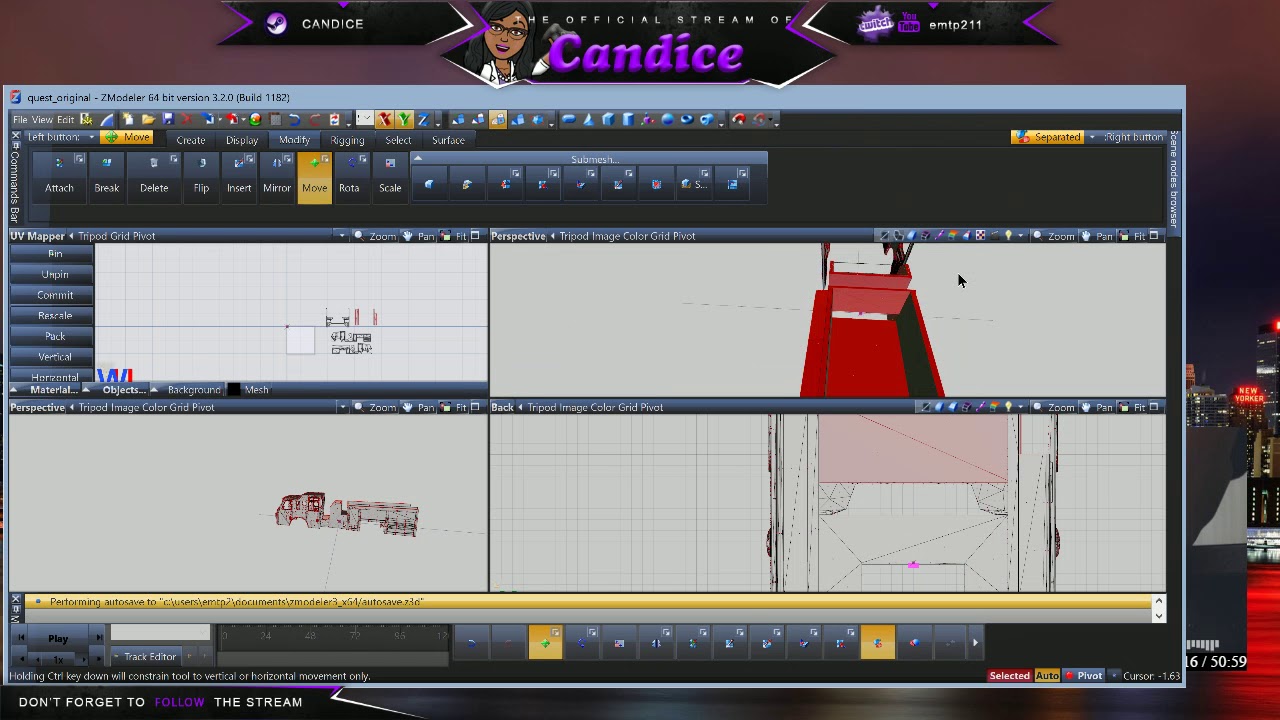Click first Submesh tool icon
The height and width of the screenshot is (720, 1280).
[x=429, y=184]
